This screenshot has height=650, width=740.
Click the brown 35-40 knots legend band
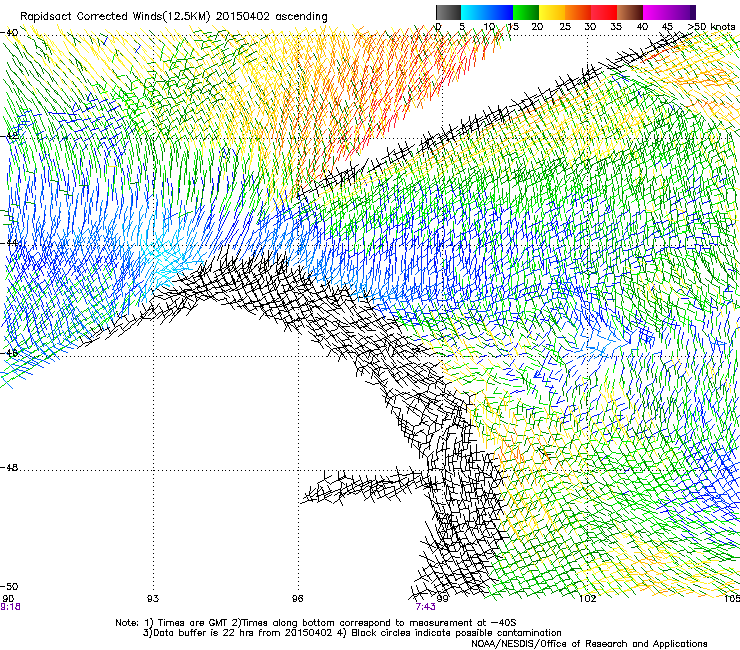tap(630, 12)
